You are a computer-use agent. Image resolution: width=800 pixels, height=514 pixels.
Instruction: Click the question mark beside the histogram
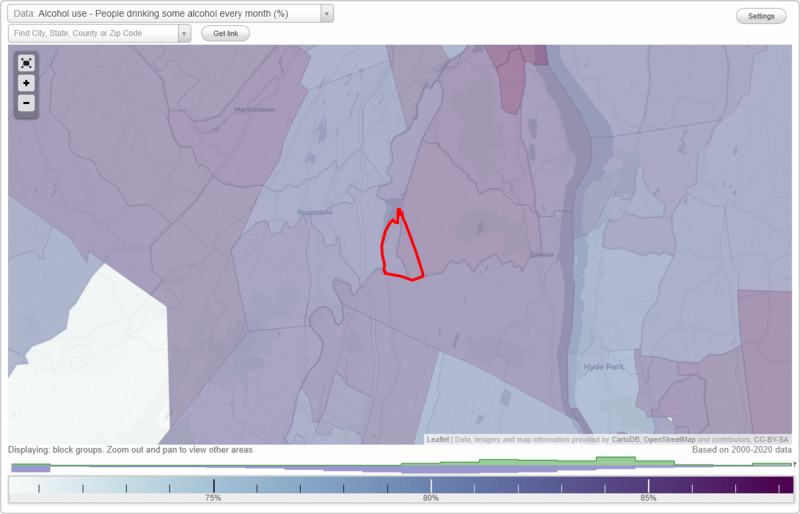click(794, 464)
